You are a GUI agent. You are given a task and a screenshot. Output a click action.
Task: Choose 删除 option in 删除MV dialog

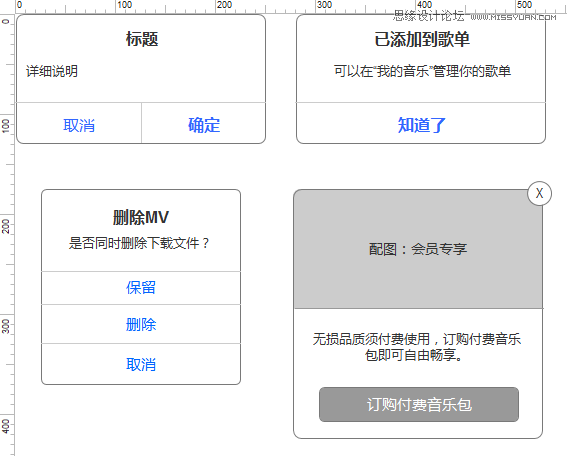[141, 324]
